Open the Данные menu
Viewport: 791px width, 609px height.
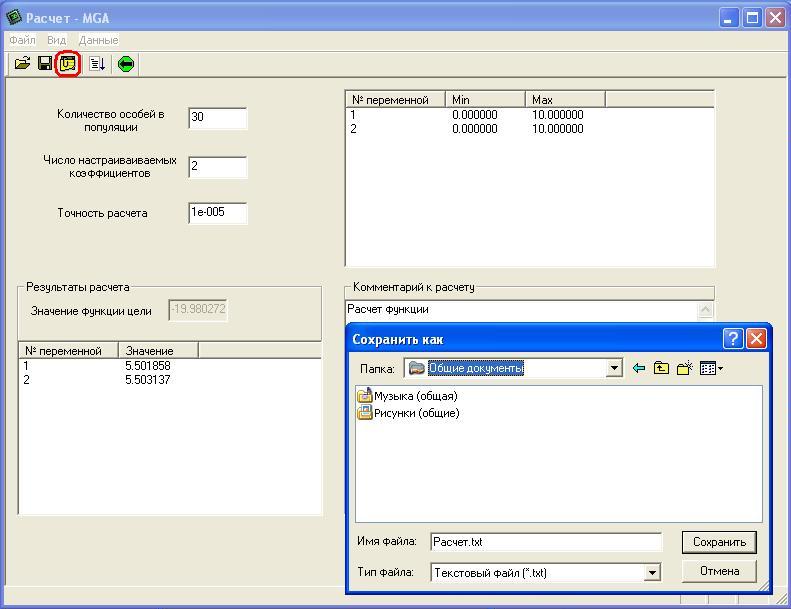(98, 40)
